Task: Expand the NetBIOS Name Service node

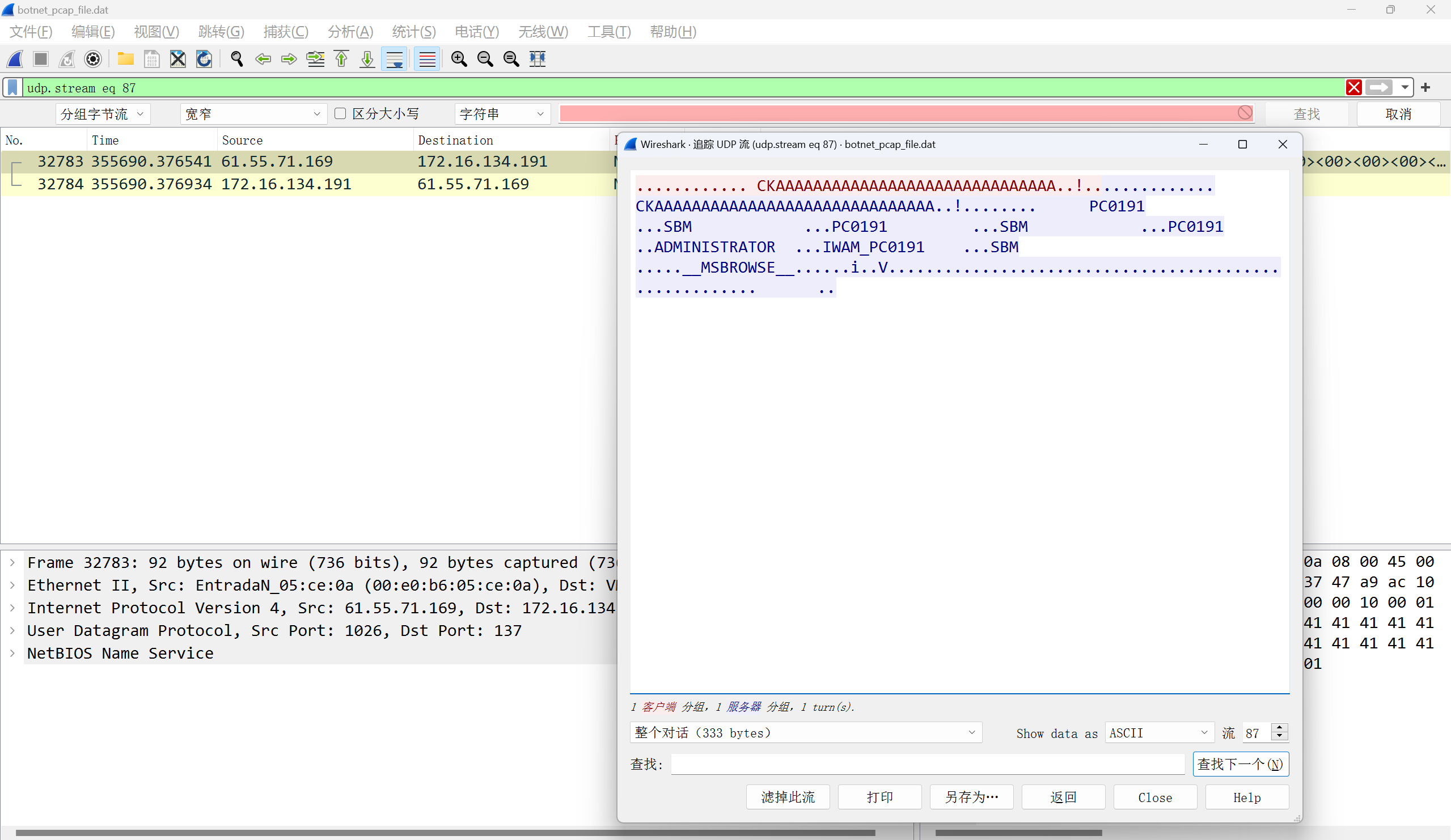Action: click(x=12, y=653)
